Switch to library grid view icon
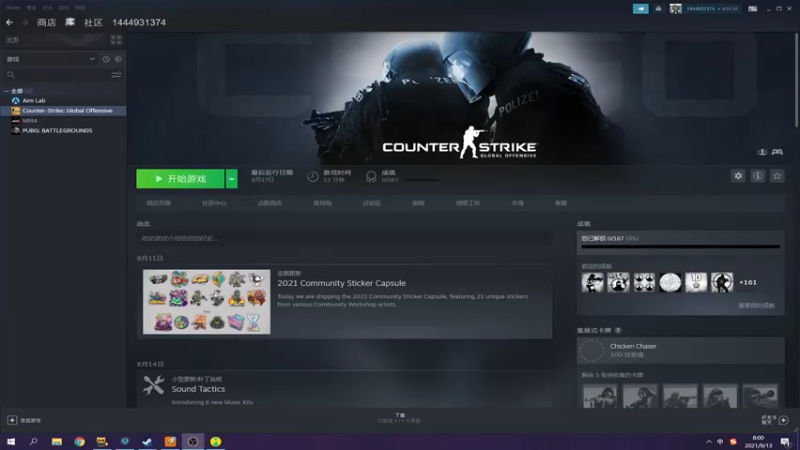 [116, 40]
